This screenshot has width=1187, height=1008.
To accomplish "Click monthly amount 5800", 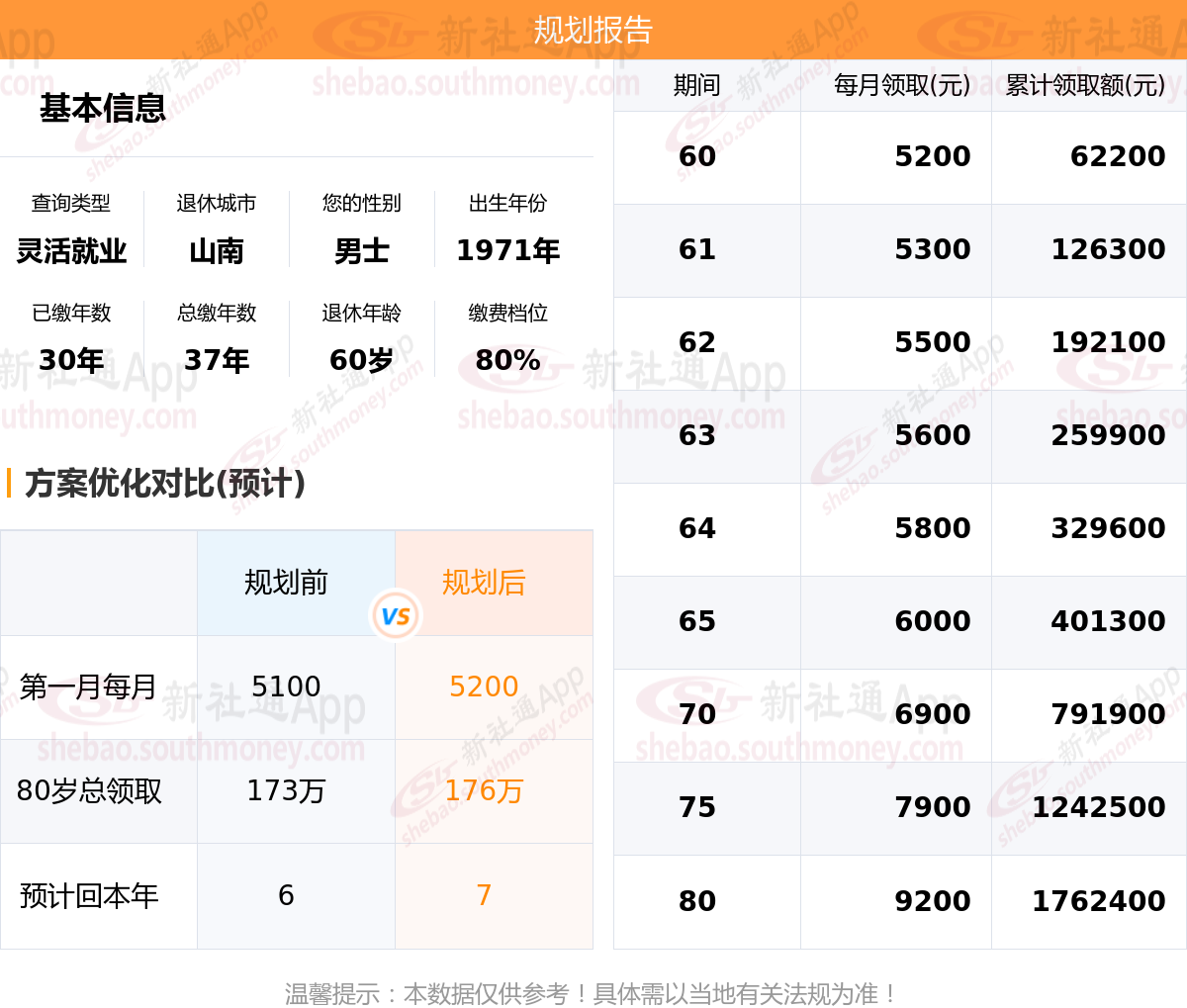I will point(933,528).
